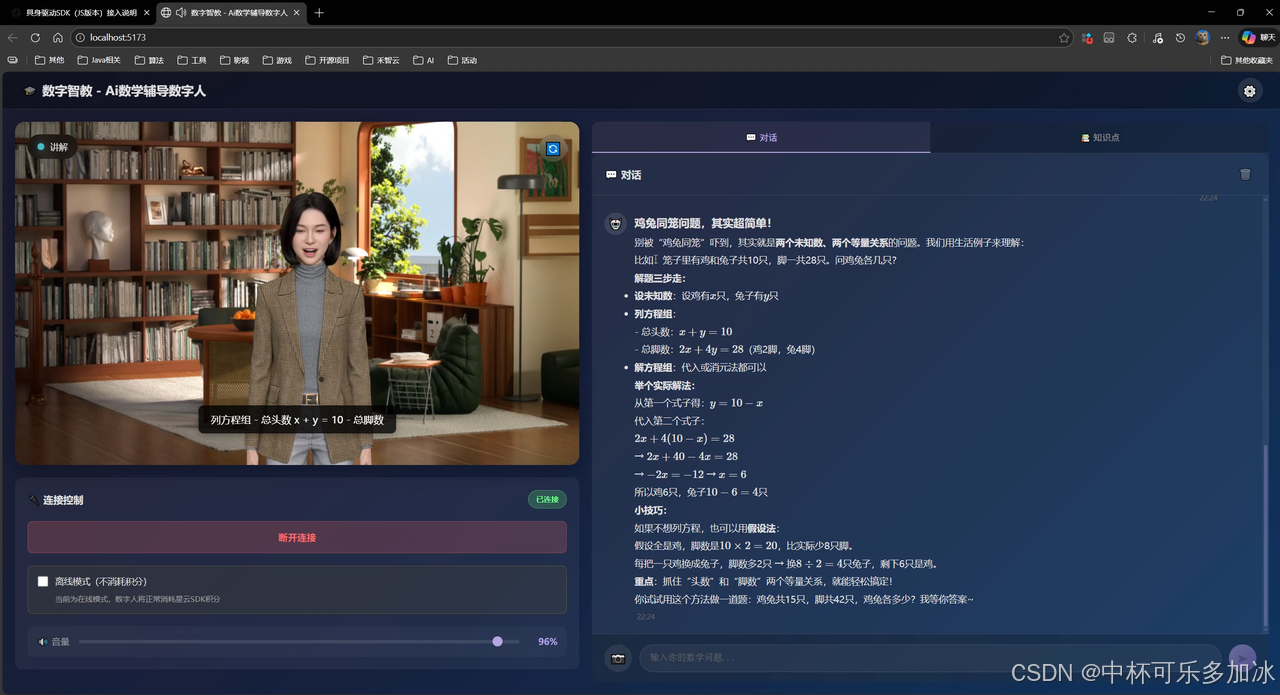This screenshot has height=695, width=1280.
Task: Open the 算法 bookmarks folder
Action: coord(149,60)
